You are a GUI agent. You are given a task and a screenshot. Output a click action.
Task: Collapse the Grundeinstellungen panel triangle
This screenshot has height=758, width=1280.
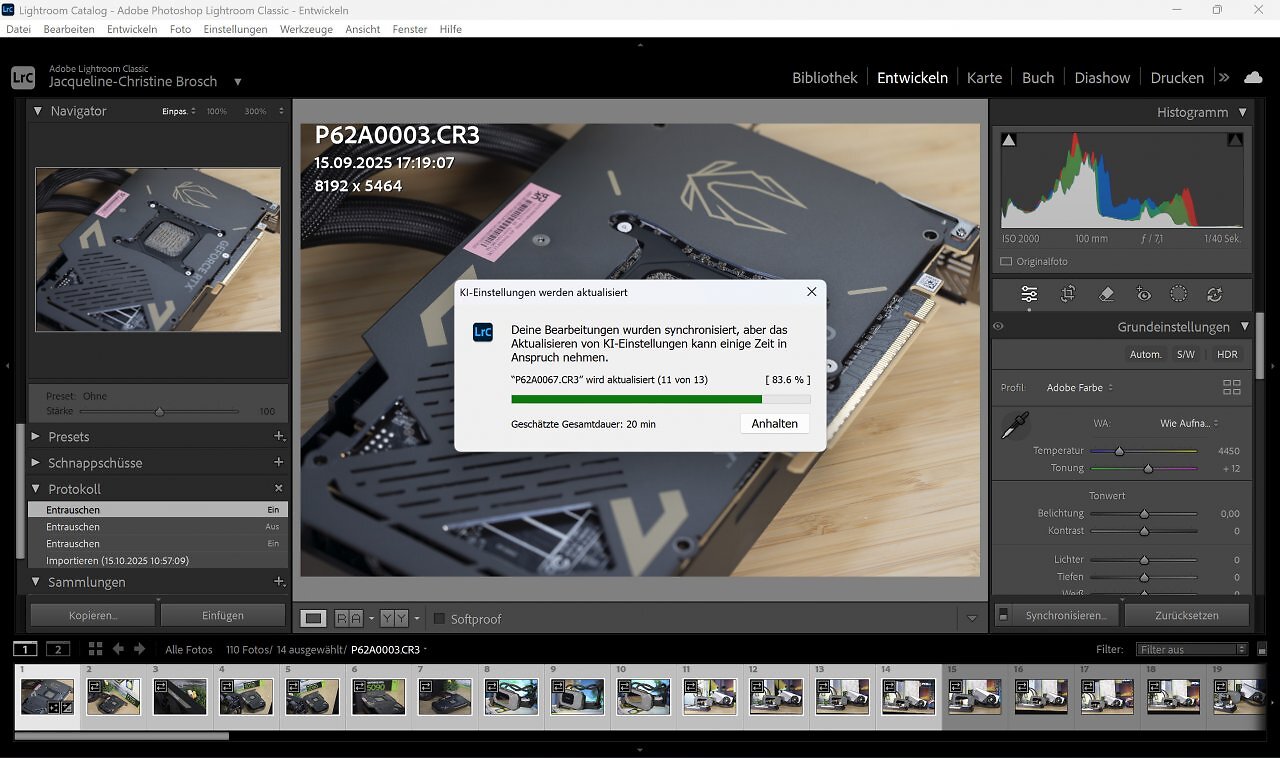(x=1244, y=326)
